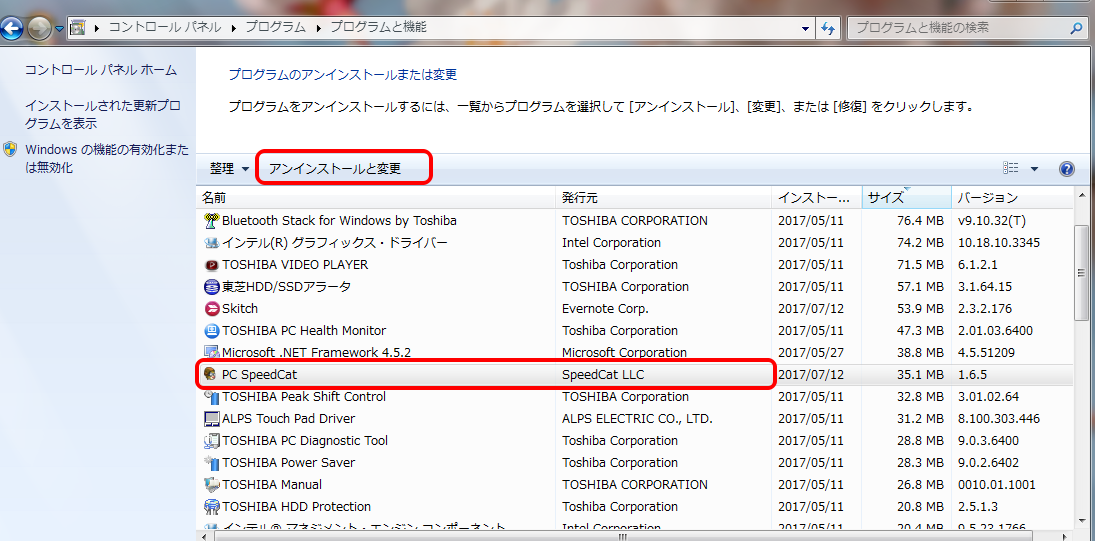Click the view mode icon in toolbar
The height and width of the screenshot is (541, 1095).
tap(1011, 169)
